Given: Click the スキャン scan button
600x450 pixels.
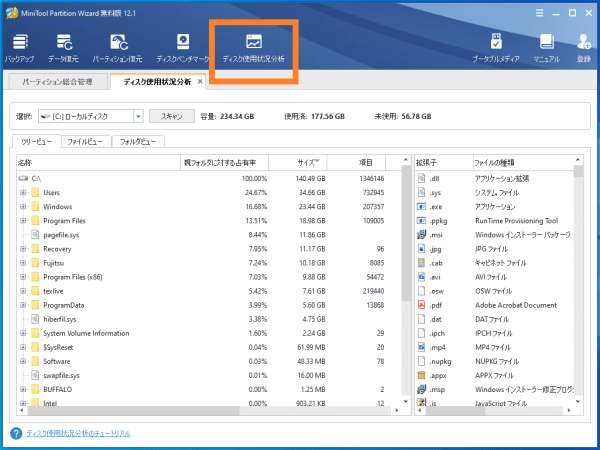Looking at the screenshot, I should pyautogui.click(x=172, y=116).
